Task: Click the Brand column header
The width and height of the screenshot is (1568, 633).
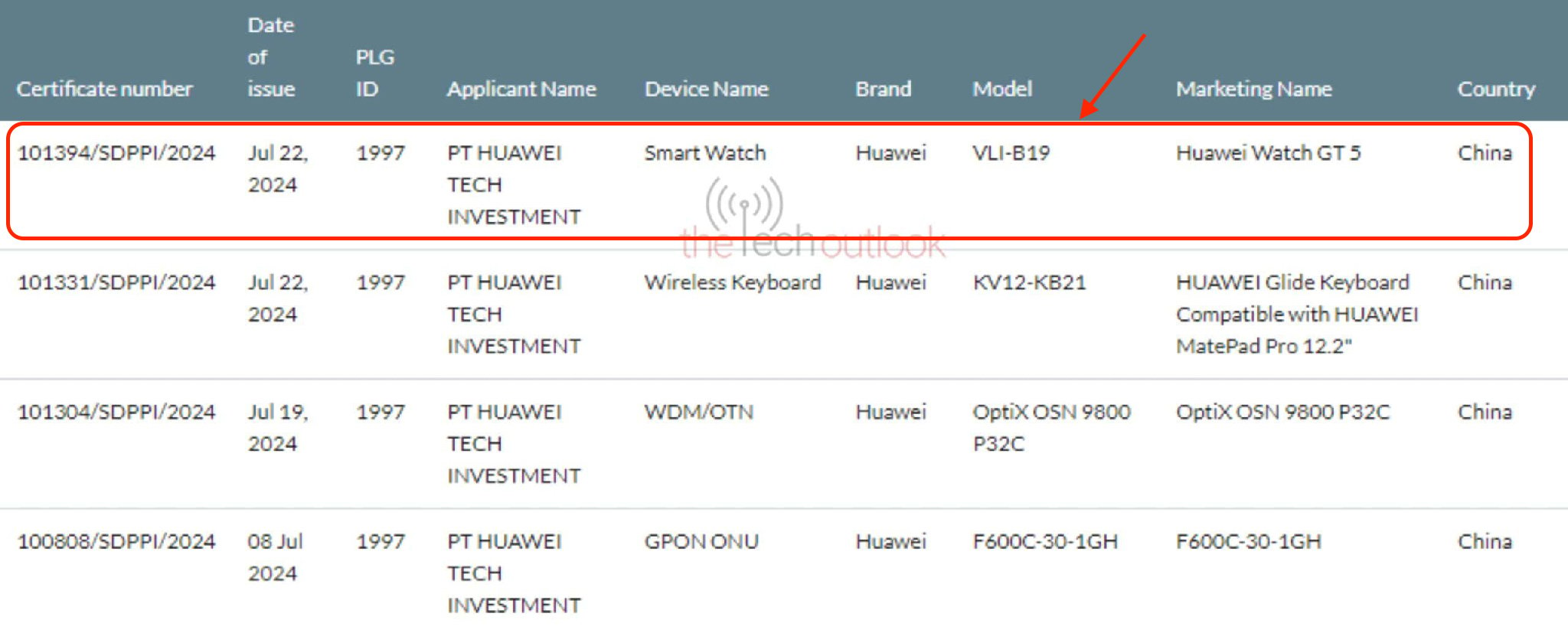Action: [883, 89]
